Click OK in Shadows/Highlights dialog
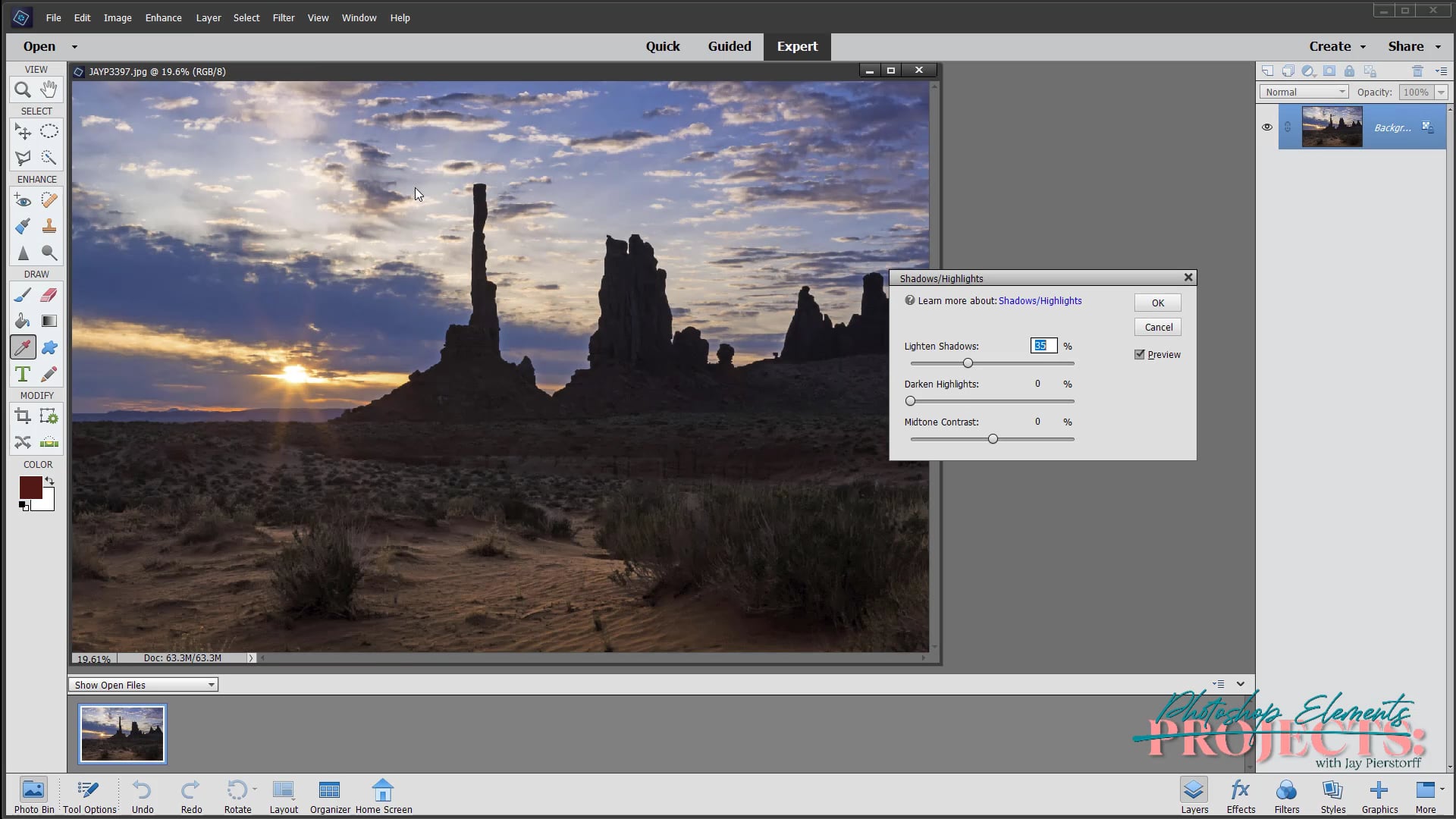1456x819 pixels. click(1157, 303)
